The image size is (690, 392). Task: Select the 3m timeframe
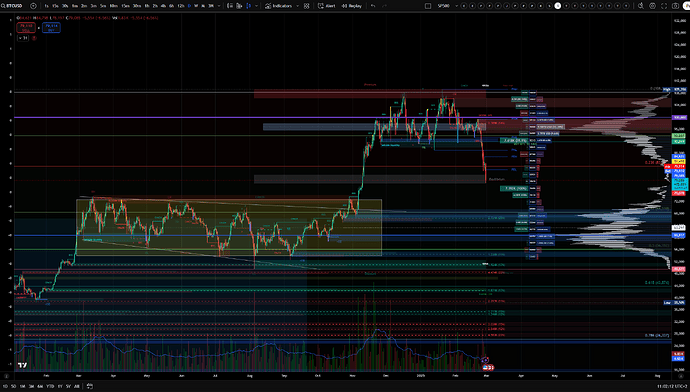tap(94, 6)
